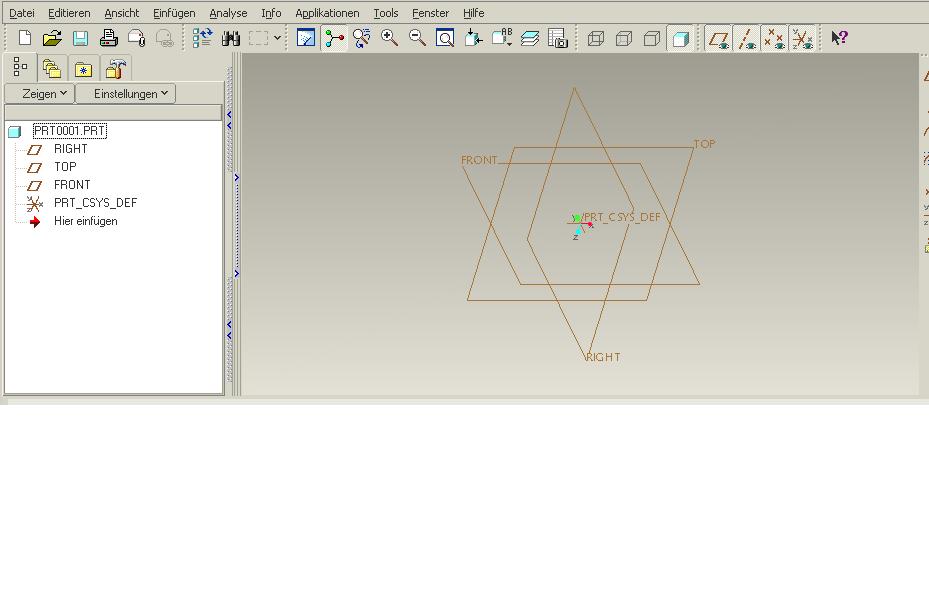Open the Ansicht menu
Viewport: 929px width, 616px height.
(121, 13)
